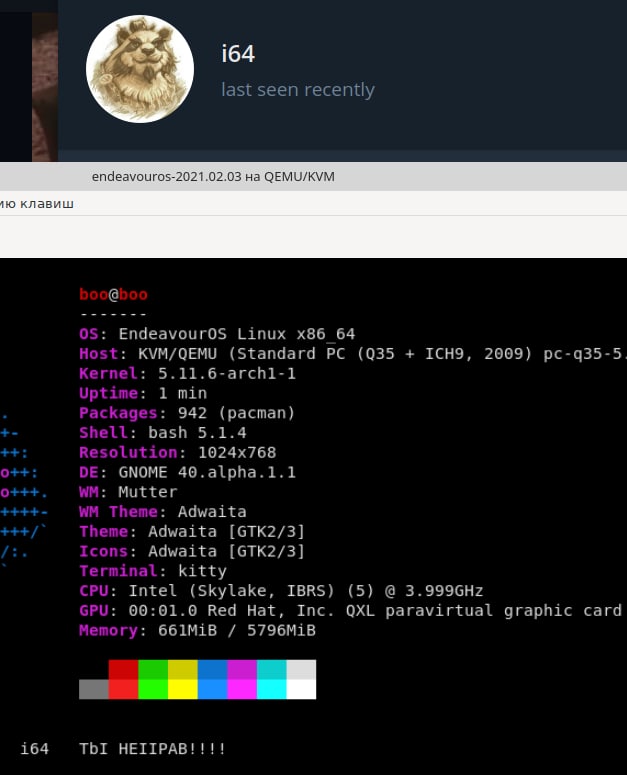Select the Resolution: 1024x768 line
This screenshot has width=627, height=775.
click(x=177, y=453)
